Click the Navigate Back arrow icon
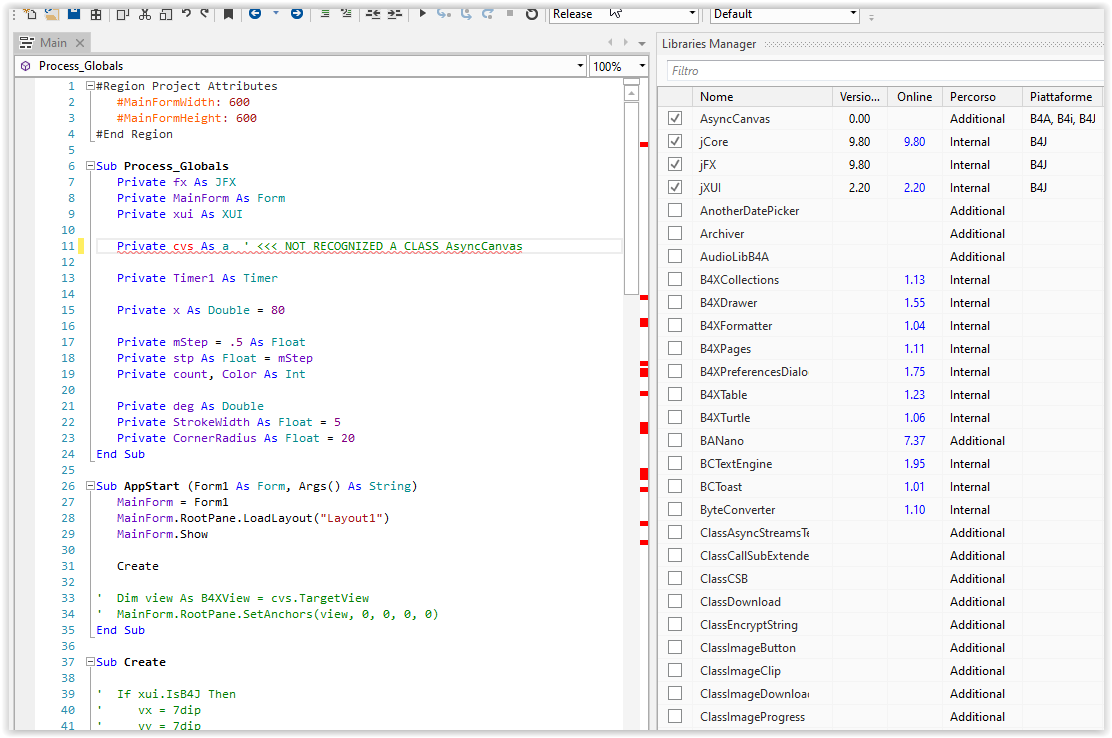Viewport: 1112px width, 738px height. [256, 14]
